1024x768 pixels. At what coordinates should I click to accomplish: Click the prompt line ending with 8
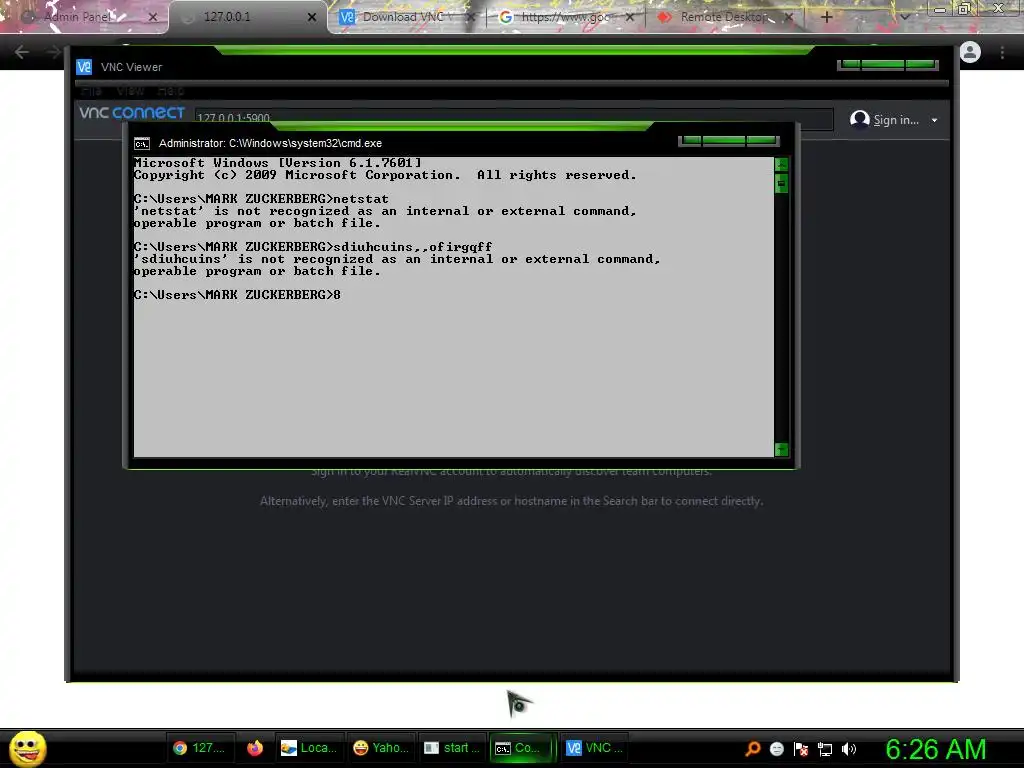237,295
